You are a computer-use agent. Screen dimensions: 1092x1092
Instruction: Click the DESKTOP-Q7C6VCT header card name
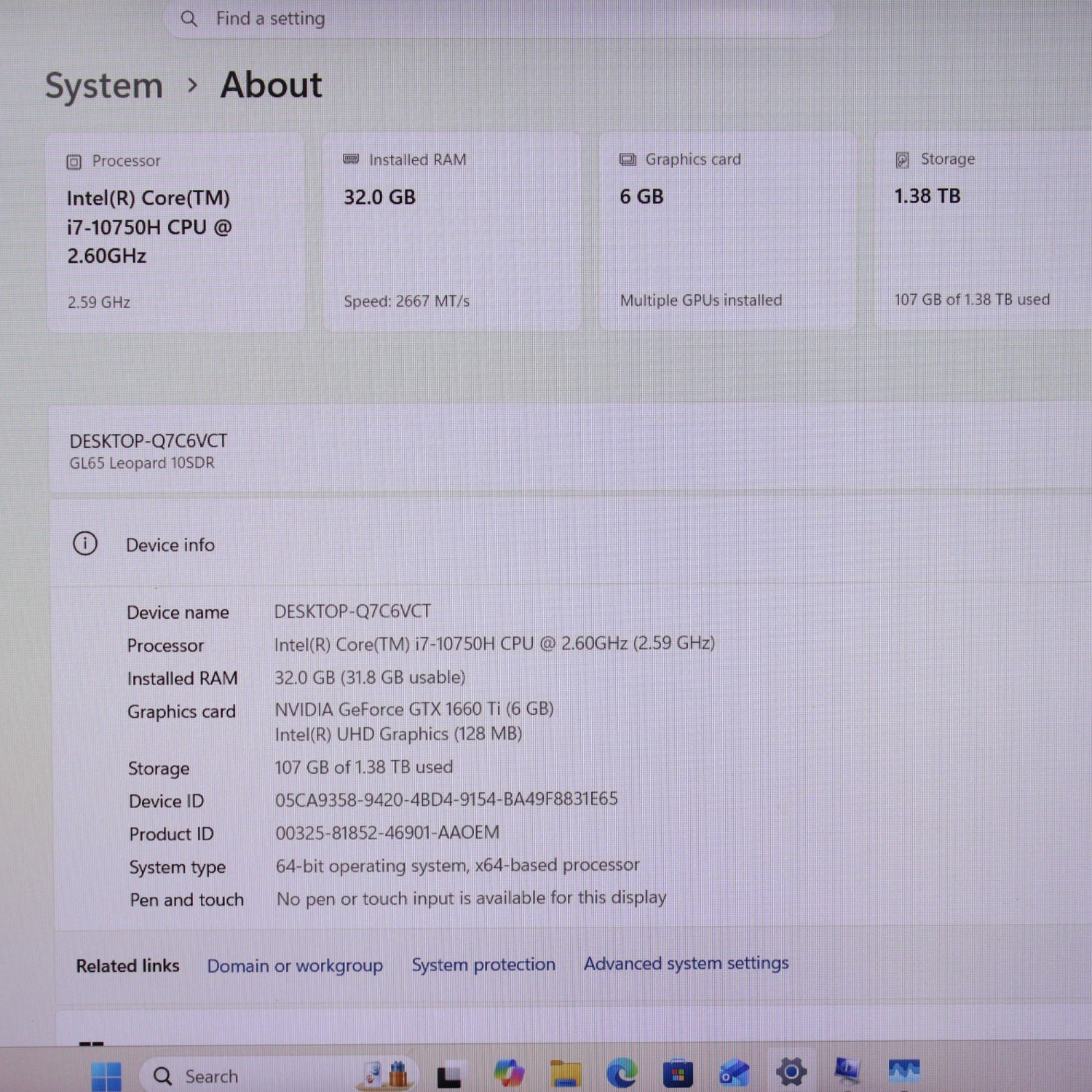149,441
